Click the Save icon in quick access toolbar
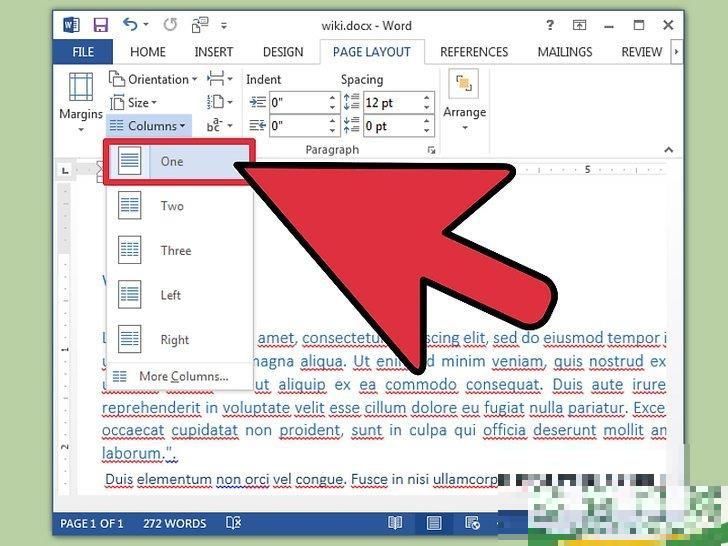728x546 pixels. coord(100,24)
